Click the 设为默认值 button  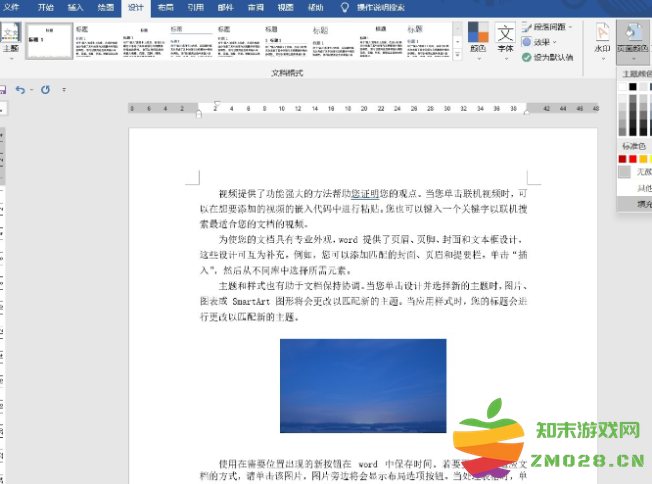548,57
